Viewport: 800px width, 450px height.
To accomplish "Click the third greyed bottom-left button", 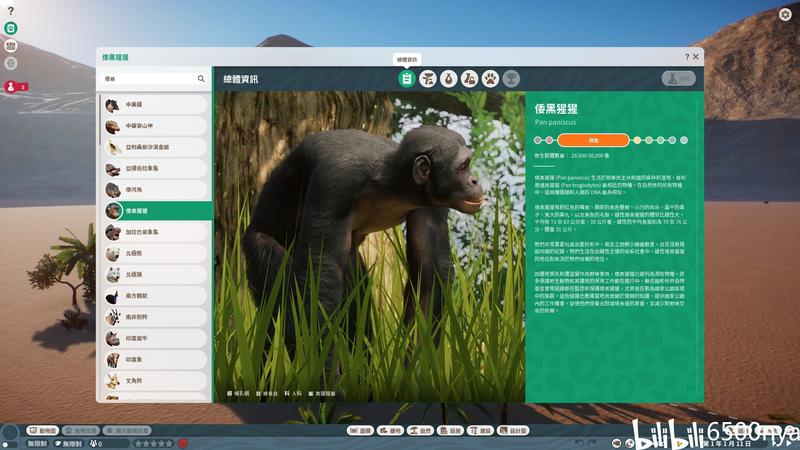I will click(x=127, y=431).
